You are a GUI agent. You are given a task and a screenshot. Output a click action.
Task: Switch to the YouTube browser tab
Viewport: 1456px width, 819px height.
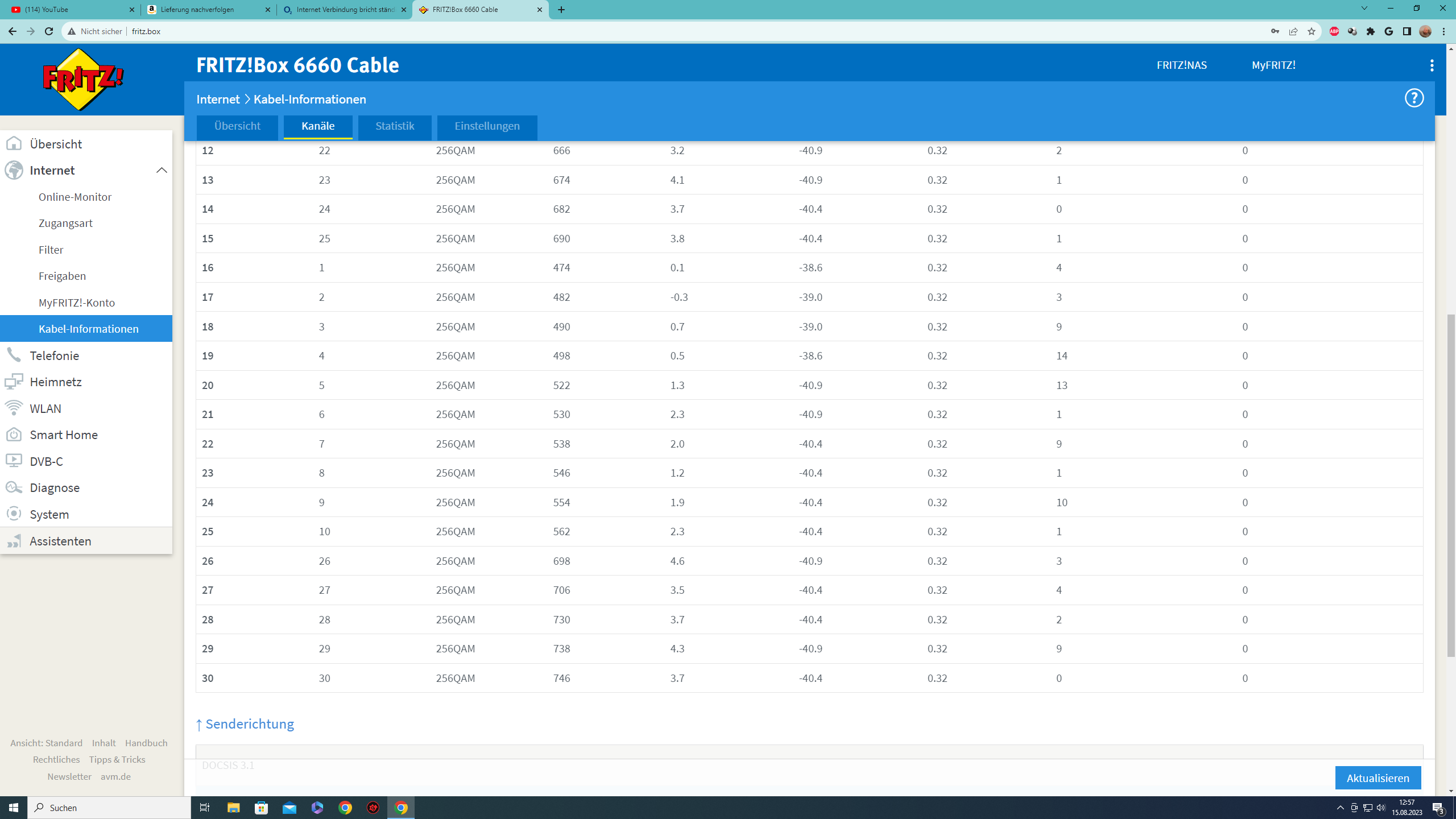[x=72, y=10]
